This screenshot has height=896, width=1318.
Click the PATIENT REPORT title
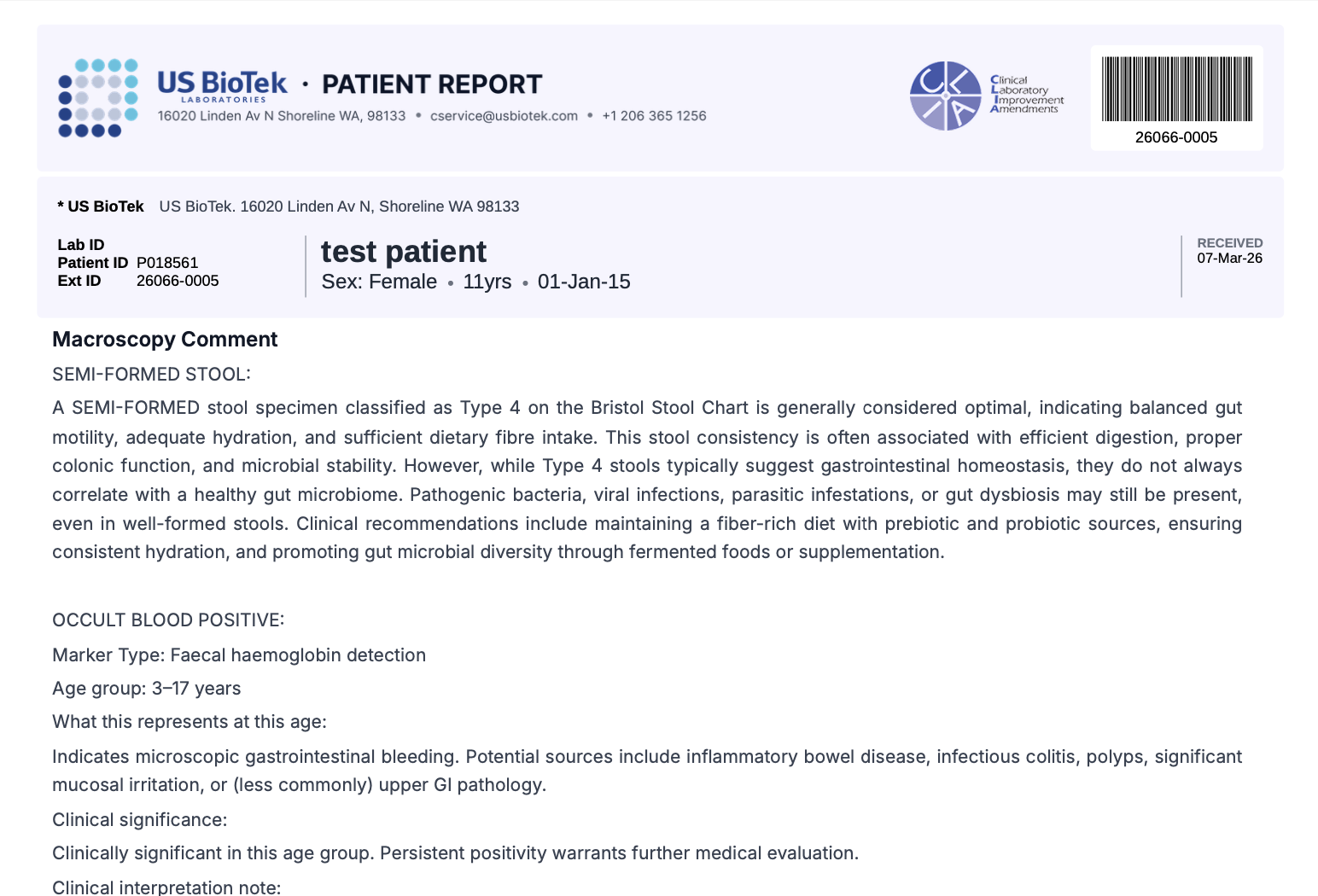[432, 84]
